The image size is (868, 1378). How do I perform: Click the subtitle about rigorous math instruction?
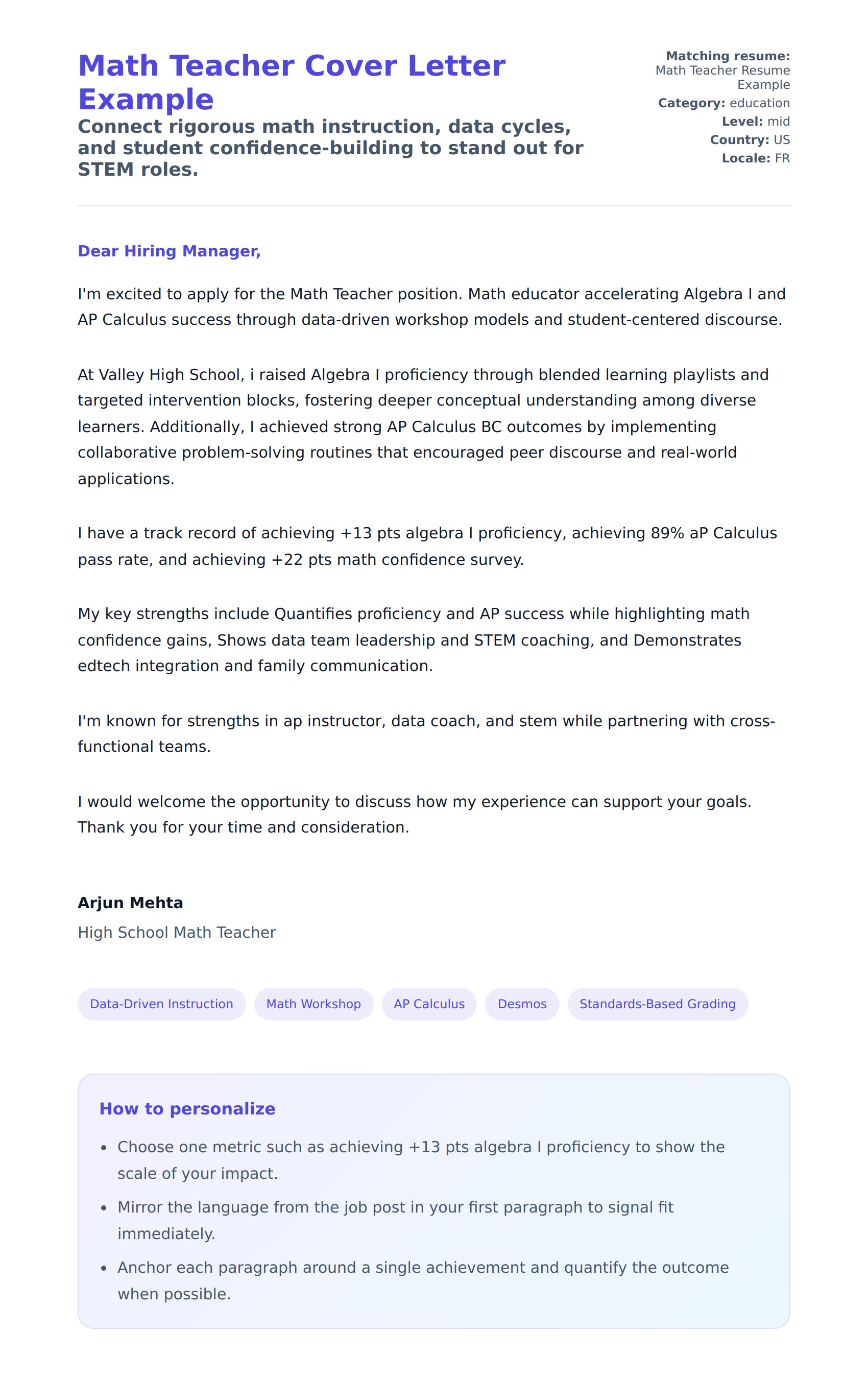[330, 148]
